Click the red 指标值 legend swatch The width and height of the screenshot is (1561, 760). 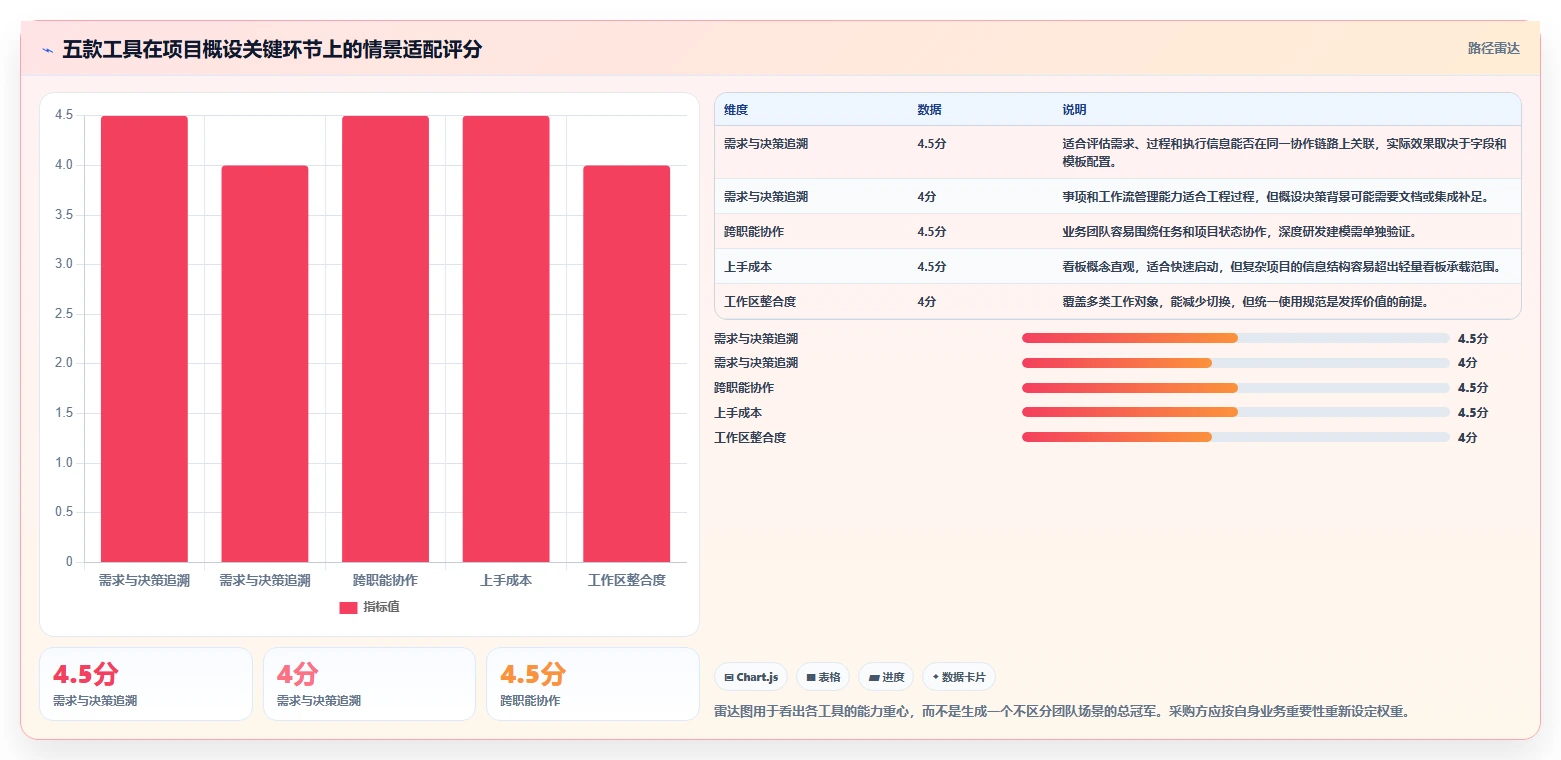(x=348, y=607)
